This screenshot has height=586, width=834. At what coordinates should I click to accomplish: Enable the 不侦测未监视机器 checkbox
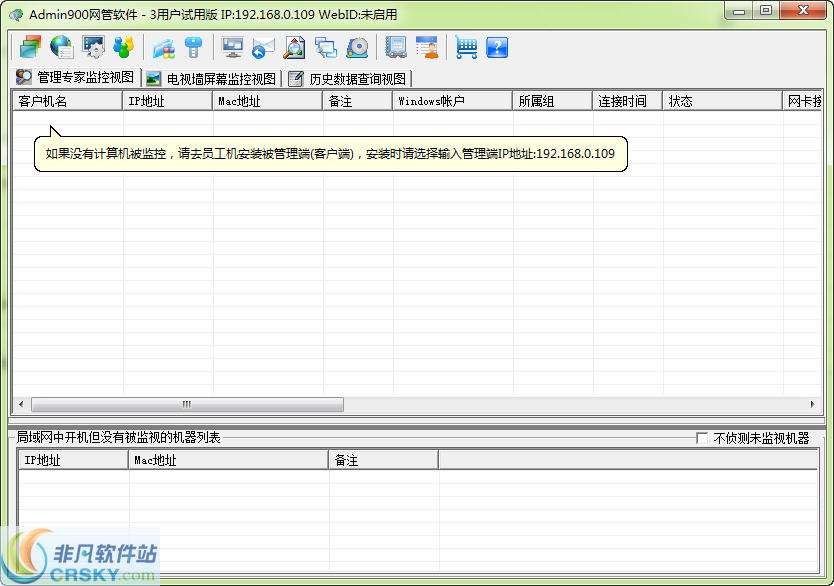pos(702,438)
